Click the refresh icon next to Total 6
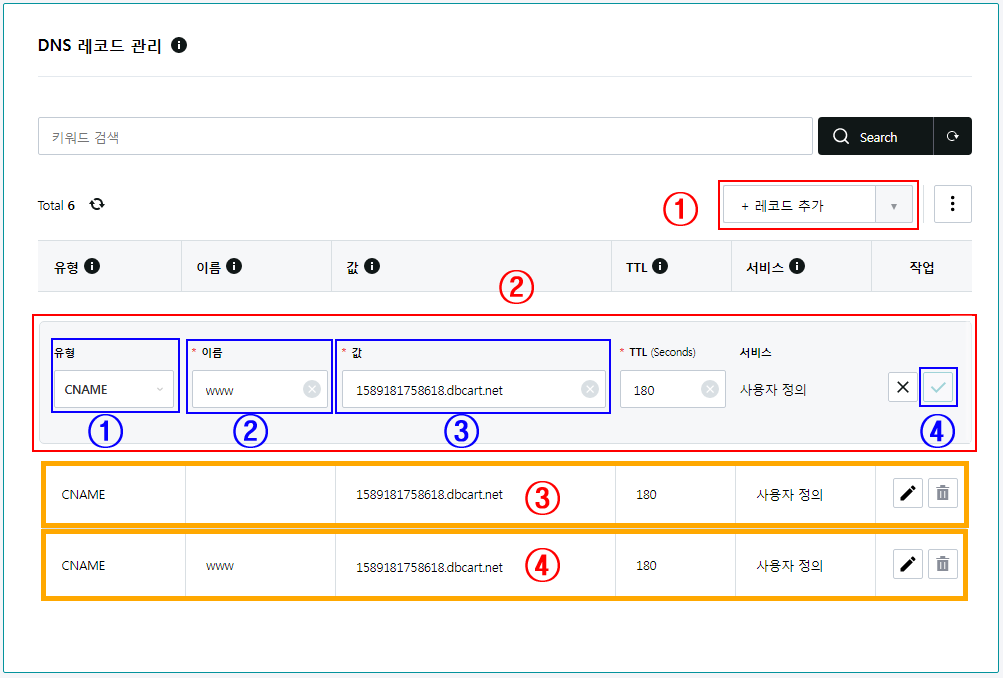The height and width of the screenshot is (678, 1003). pyautogui.click(x=97, y=204)
